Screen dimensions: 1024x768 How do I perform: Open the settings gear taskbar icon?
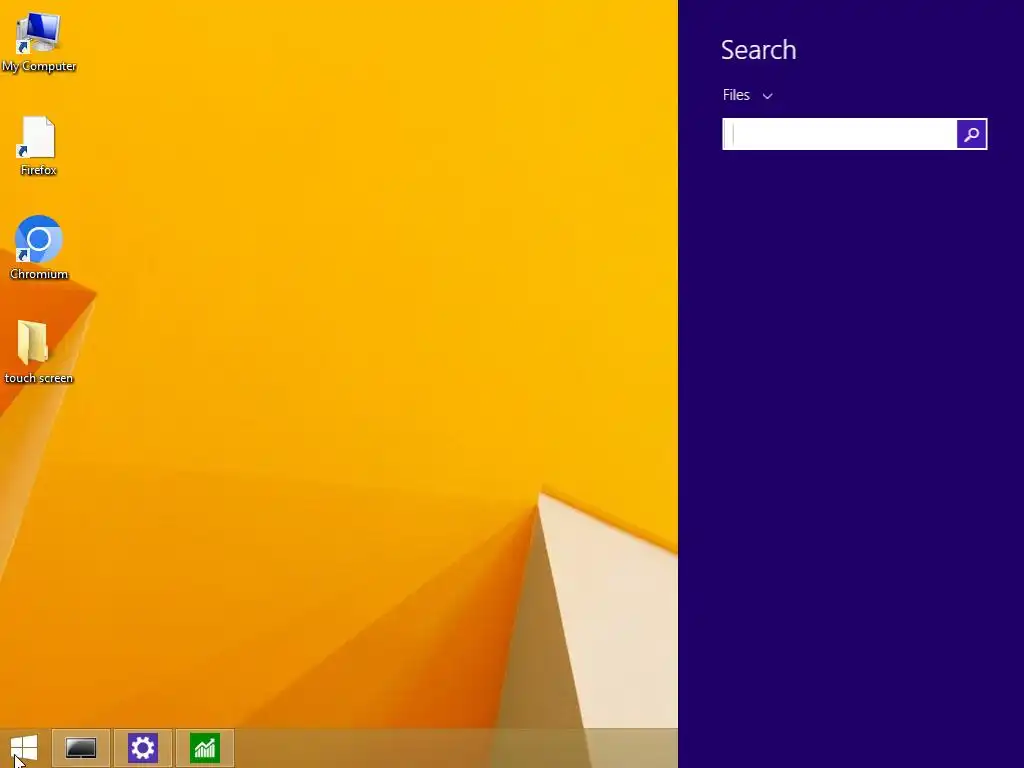[143, 748]
